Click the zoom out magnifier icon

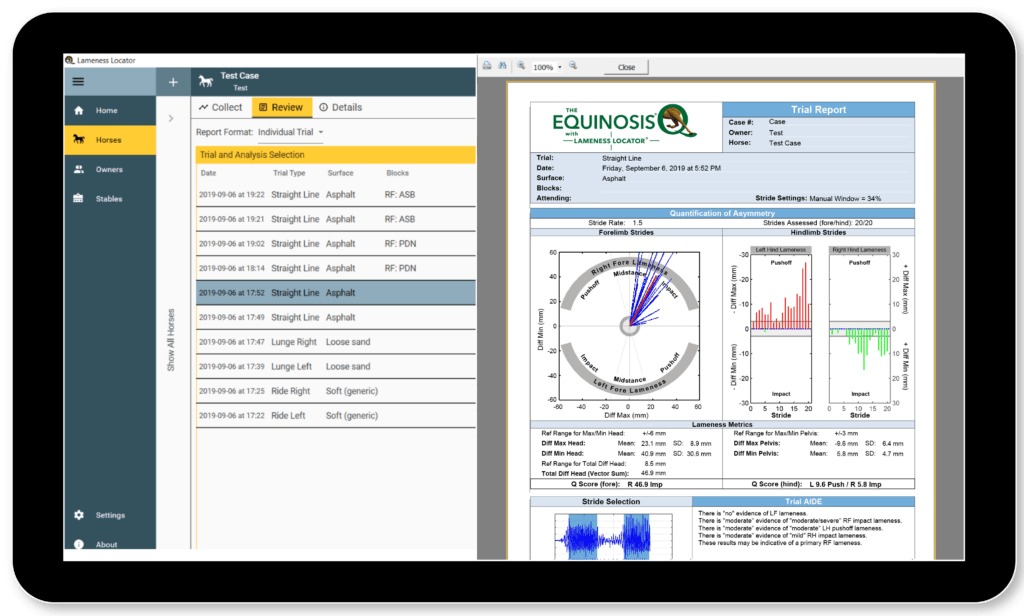click(x=521, y=66)
